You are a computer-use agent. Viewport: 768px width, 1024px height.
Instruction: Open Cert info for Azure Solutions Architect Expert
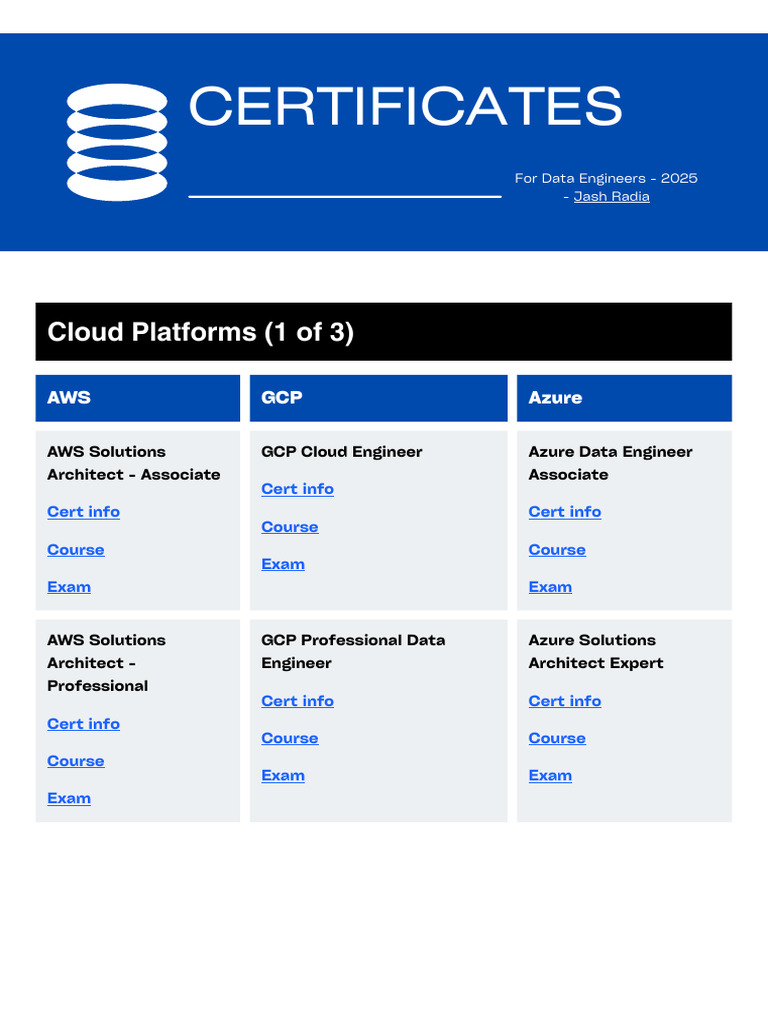(x=565, y=701)
